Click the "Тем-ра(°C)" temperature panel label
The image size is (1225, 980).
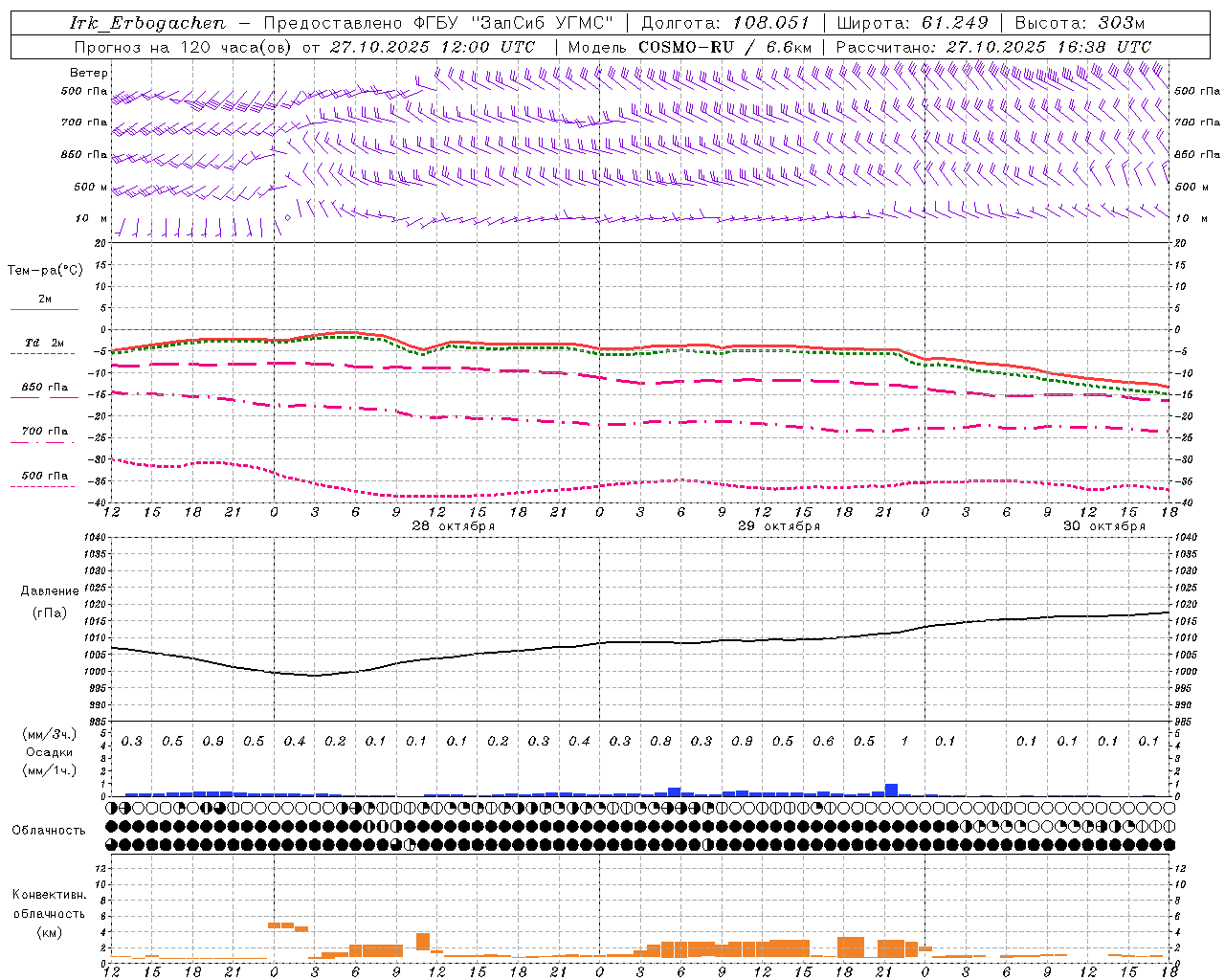[45, 271]
